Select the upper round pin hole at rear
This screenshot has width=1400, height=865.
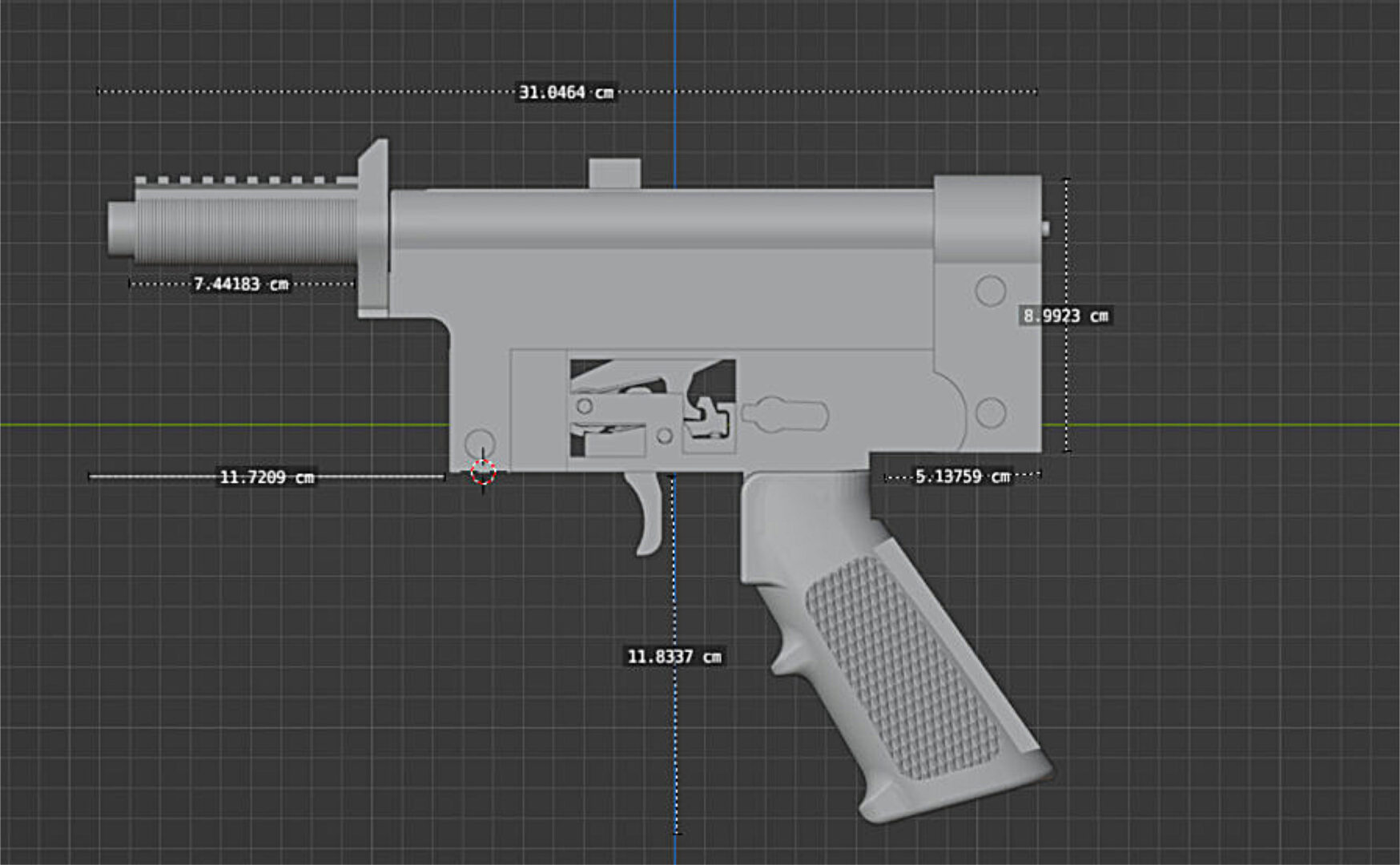pos(990,291)
